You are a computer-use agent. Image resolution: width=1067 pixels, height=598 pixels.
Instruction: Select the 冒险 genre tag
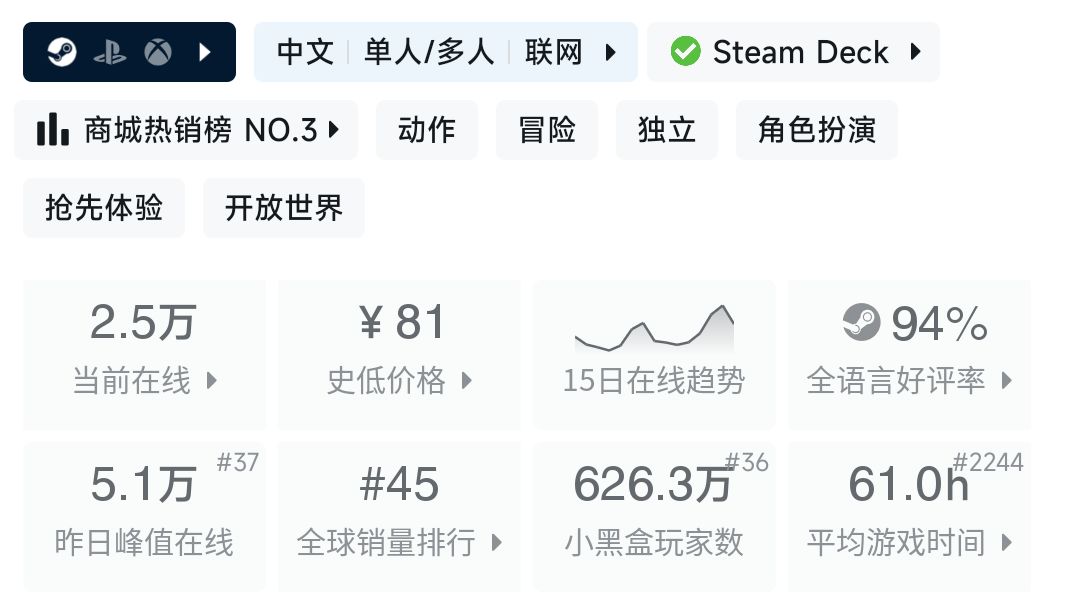click(x=547, y=130)
